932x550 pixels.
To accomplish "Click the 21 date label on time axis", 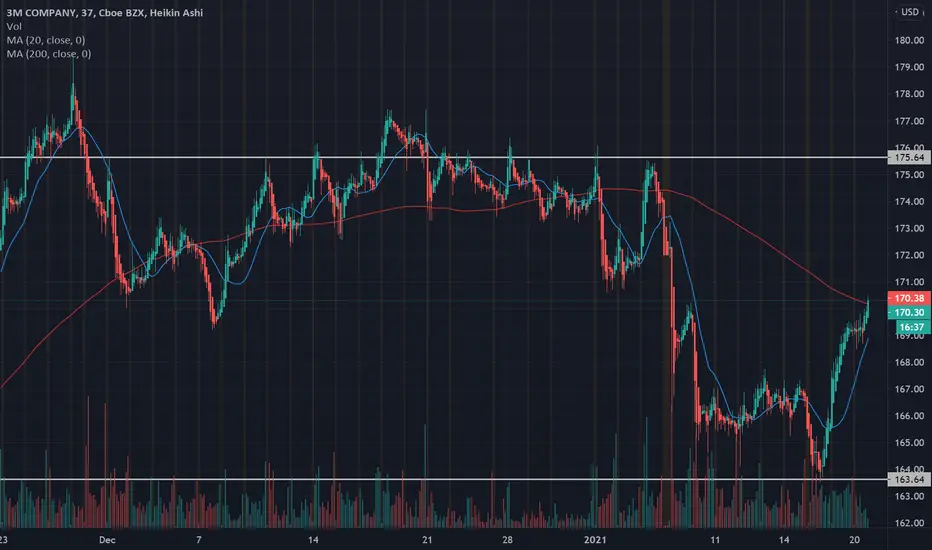I will 427,540.
